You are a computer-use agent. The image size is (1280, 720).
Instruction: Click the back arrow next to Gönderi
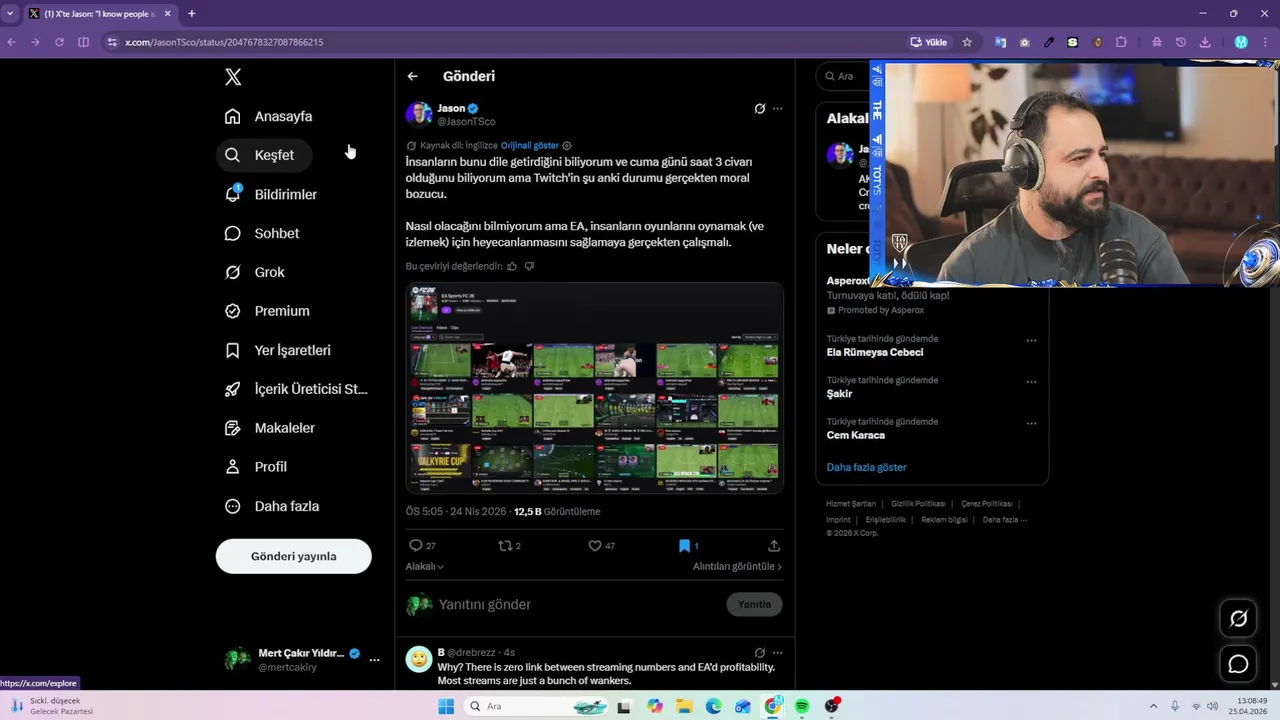click(412, 76)
